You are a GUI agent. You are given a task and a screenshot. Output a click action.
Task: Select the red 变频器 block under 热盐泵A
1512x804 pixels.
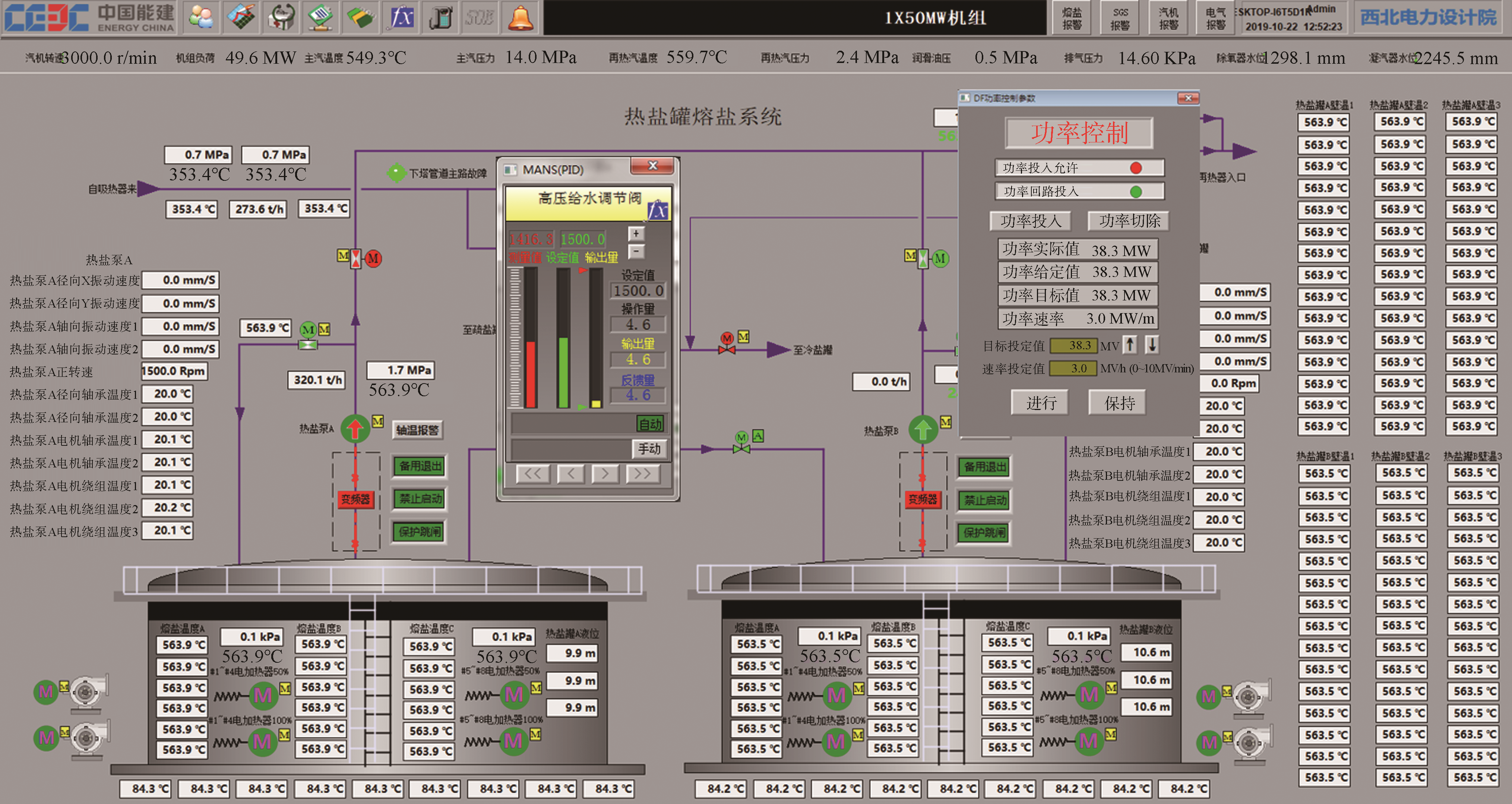[x=356, y=499]
